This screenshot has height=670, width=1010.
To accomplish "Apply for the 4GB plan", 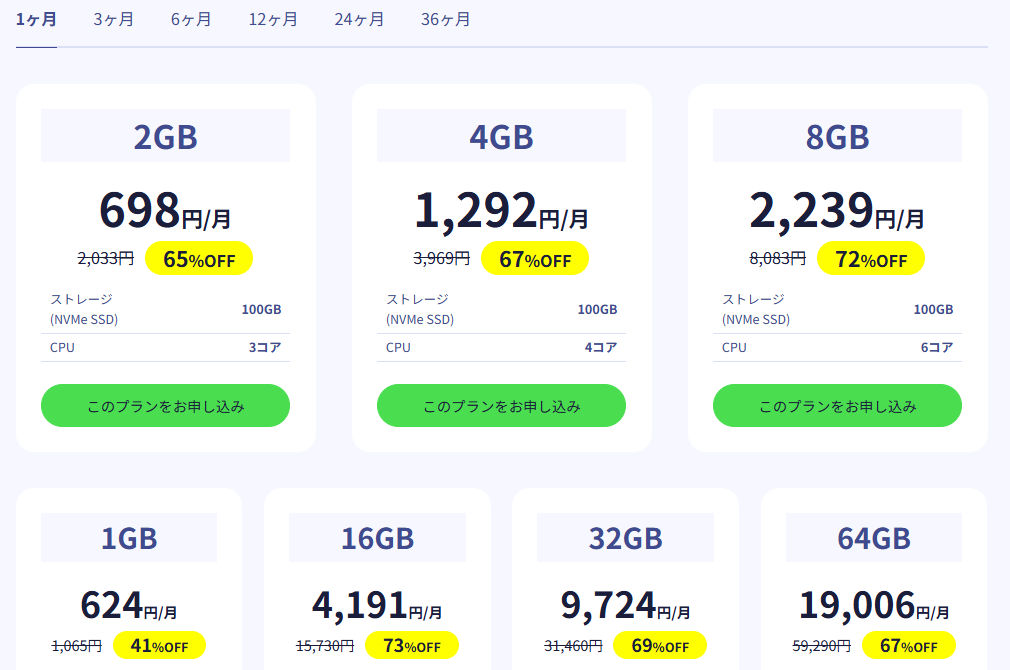I will (x=501, y=406).
